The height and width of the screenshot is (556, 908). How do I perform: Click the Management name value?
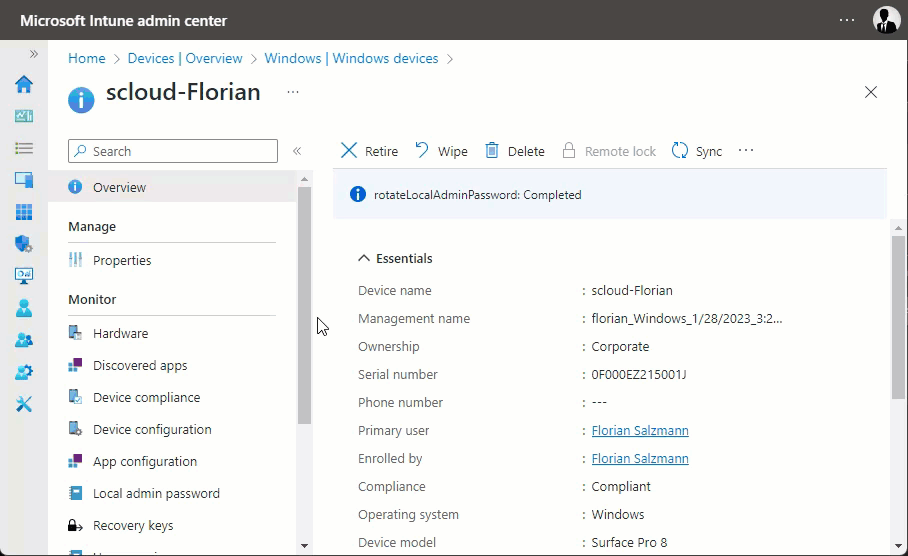687,319
